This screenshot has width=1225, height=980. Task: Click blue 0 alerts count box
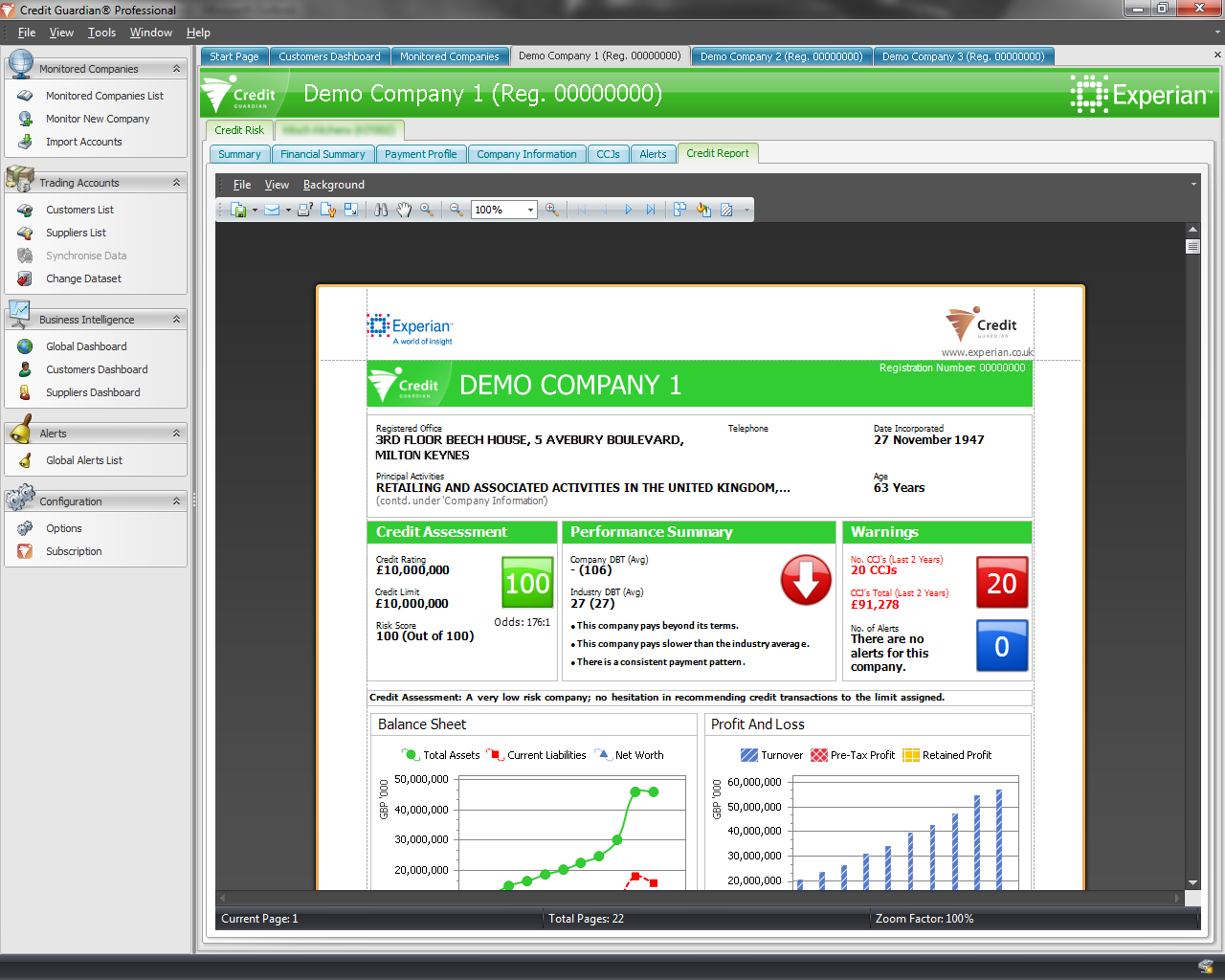coord(1002,646)
